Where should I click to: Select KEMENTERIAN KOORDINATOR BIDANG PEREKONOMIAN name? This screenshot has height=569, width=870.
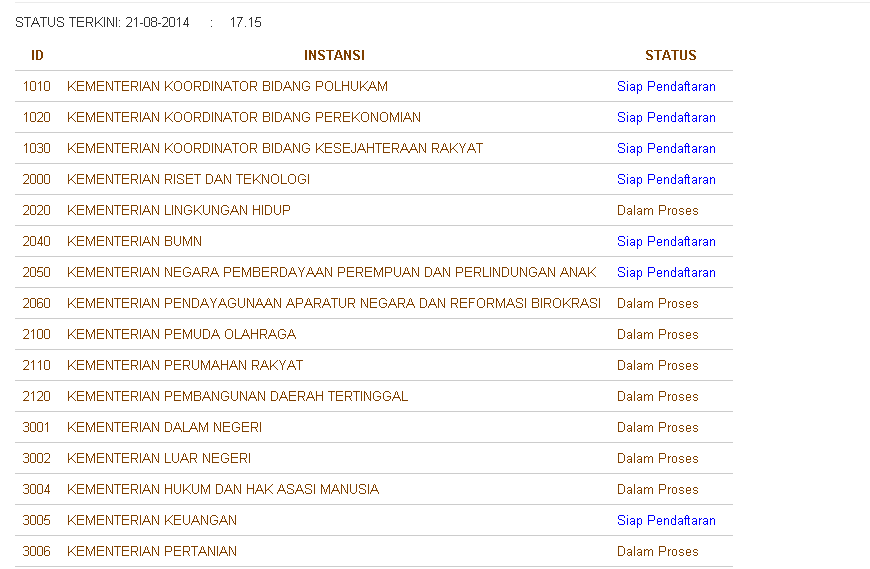pyautogui.click(x=244, y=118)
